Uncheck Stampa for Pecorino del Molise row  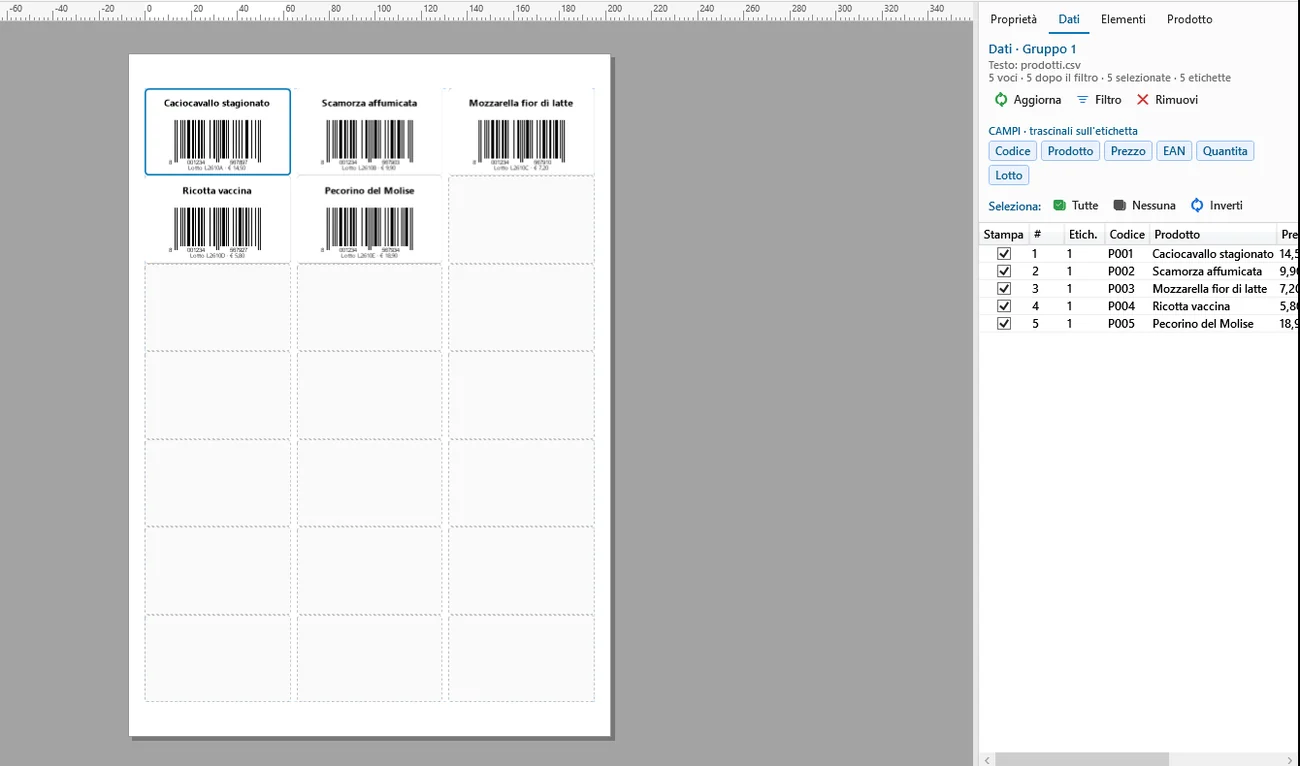click(1004, 324)
